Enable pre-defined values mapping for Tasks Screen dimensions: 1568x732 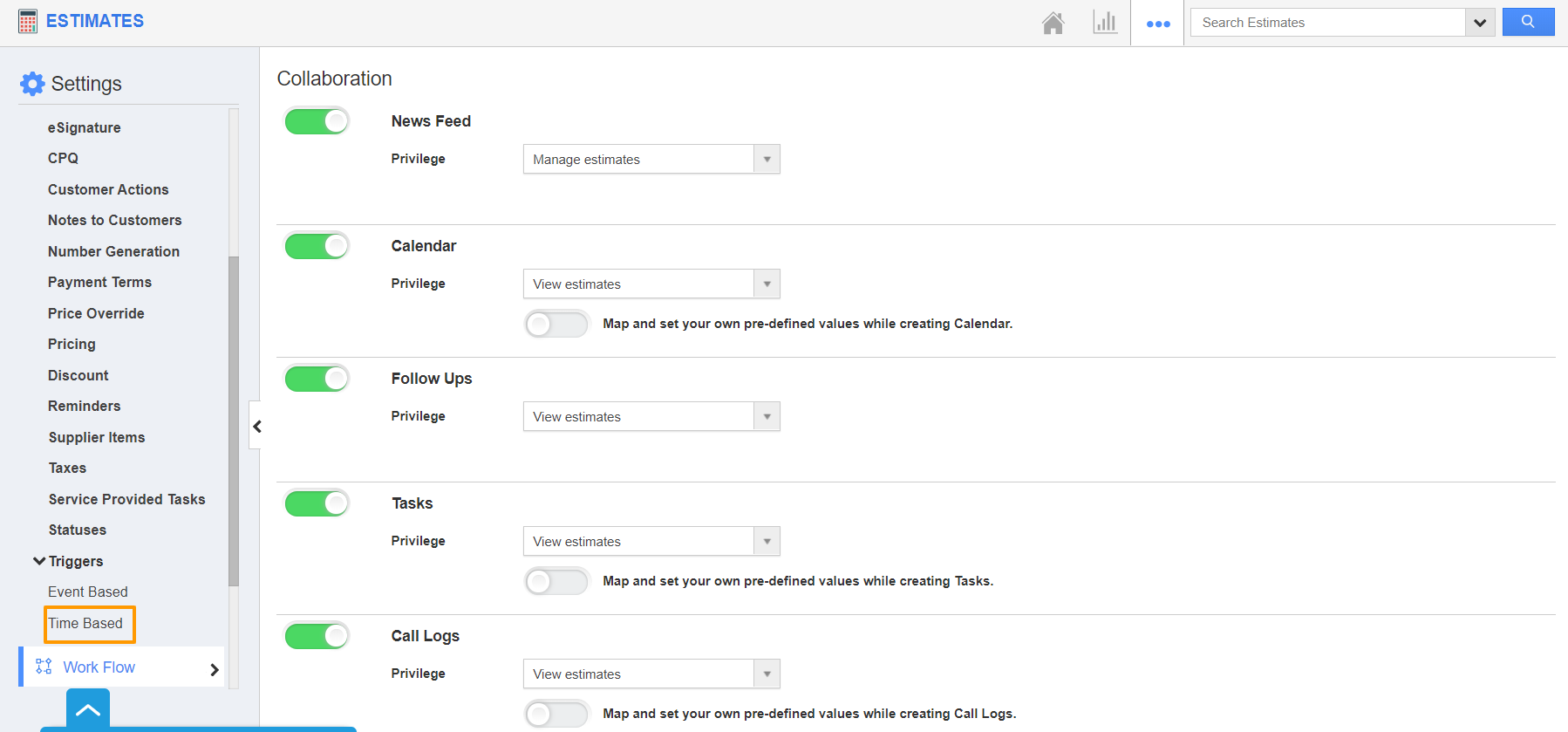point(556,581)
